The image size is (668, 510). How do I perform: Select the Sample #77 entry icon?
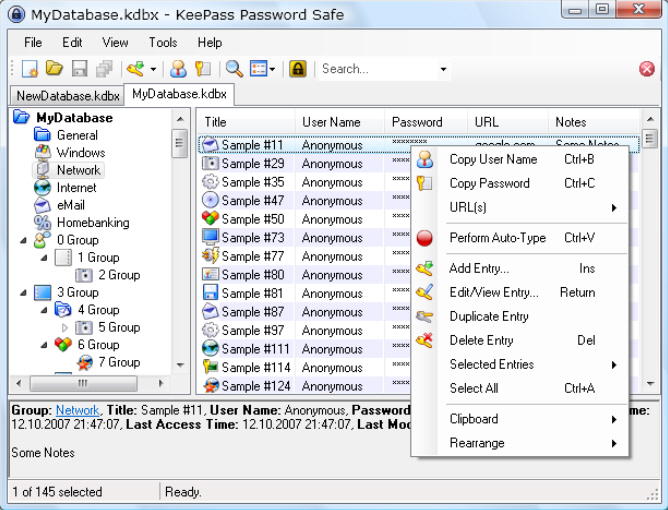(x=210, y=256)
